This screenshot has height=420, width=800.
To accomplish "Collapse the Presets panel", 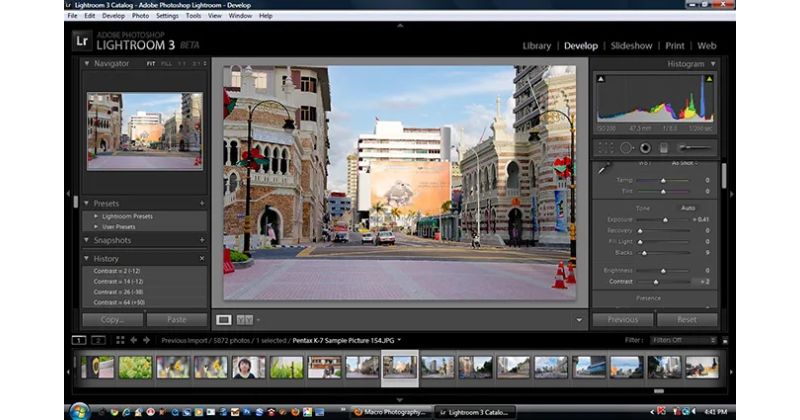I will [x=87, y=203].
